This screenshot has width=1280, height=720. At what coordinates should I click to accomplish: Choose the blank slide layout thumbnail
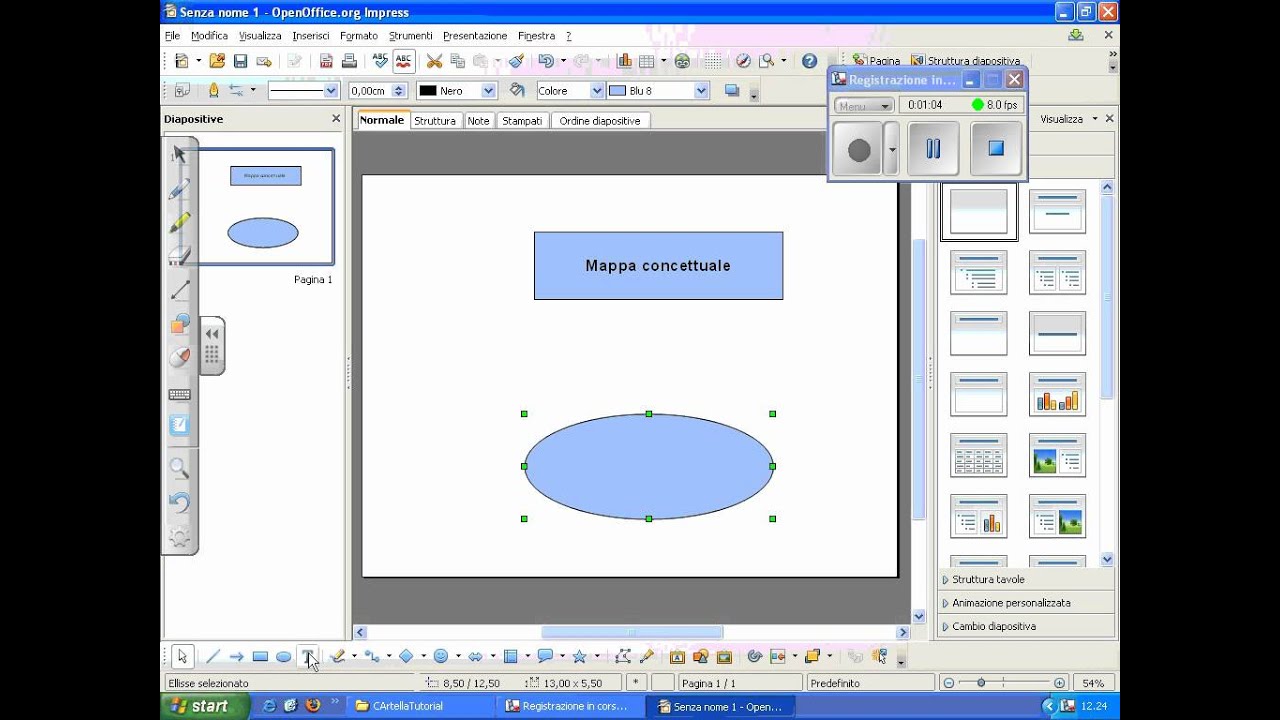point(978,211)
